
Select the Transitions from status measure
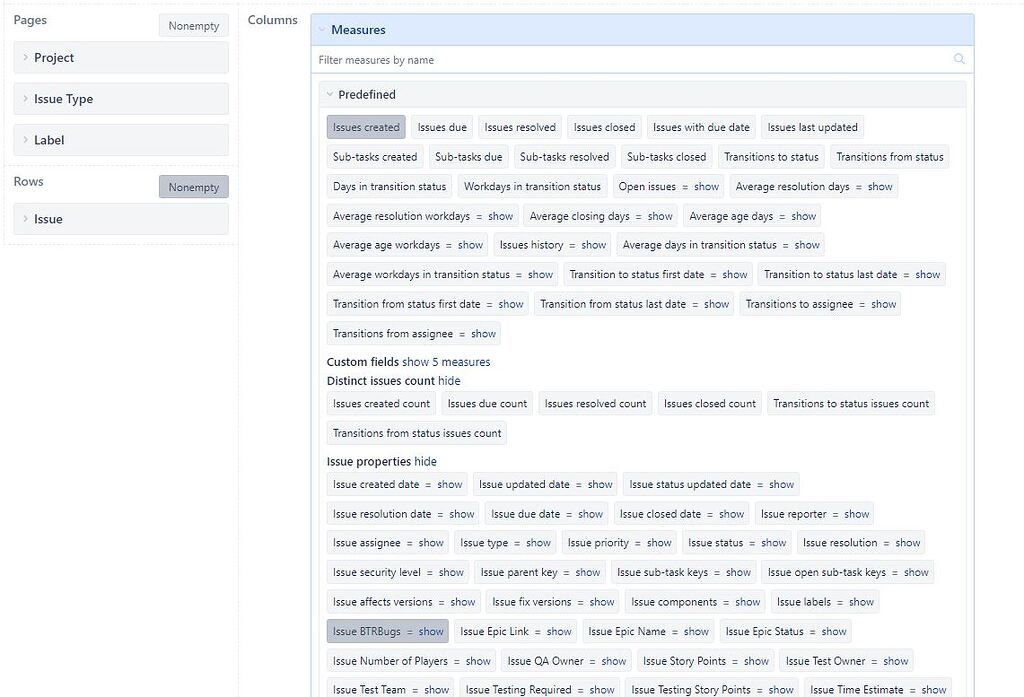coord(889,157)
